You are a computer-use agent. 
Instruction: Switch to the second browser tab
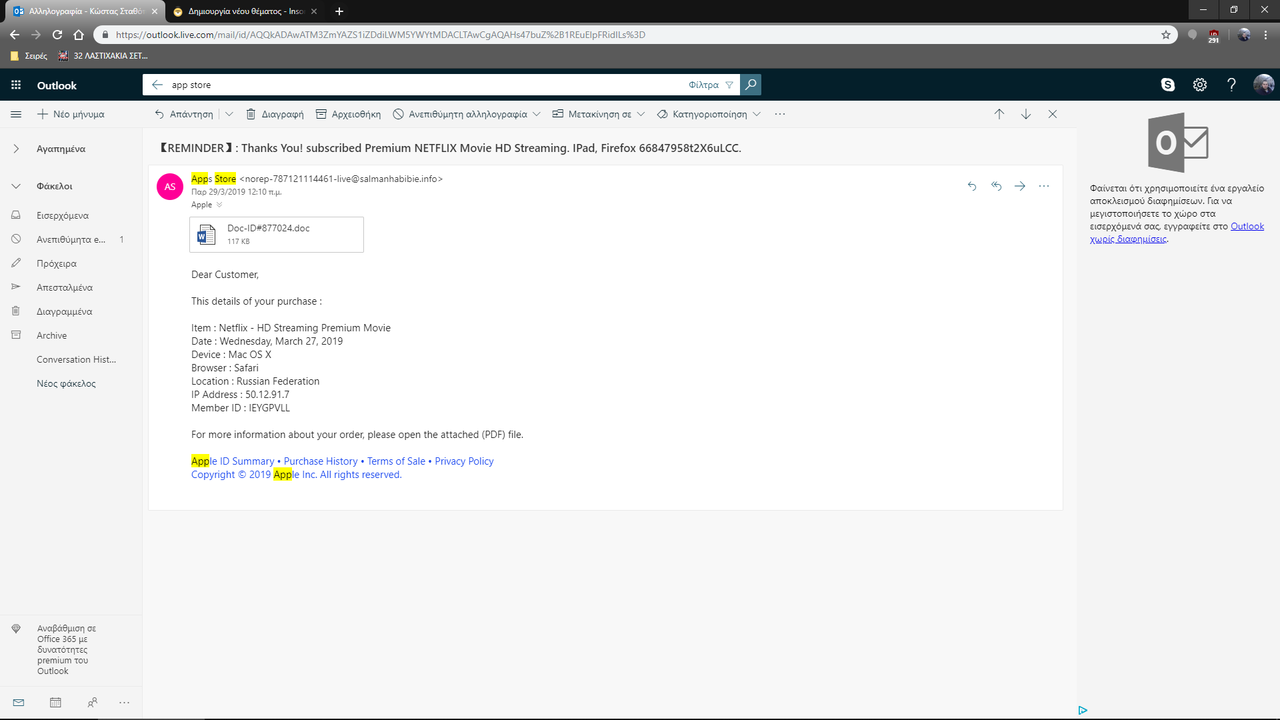[243, 11]
